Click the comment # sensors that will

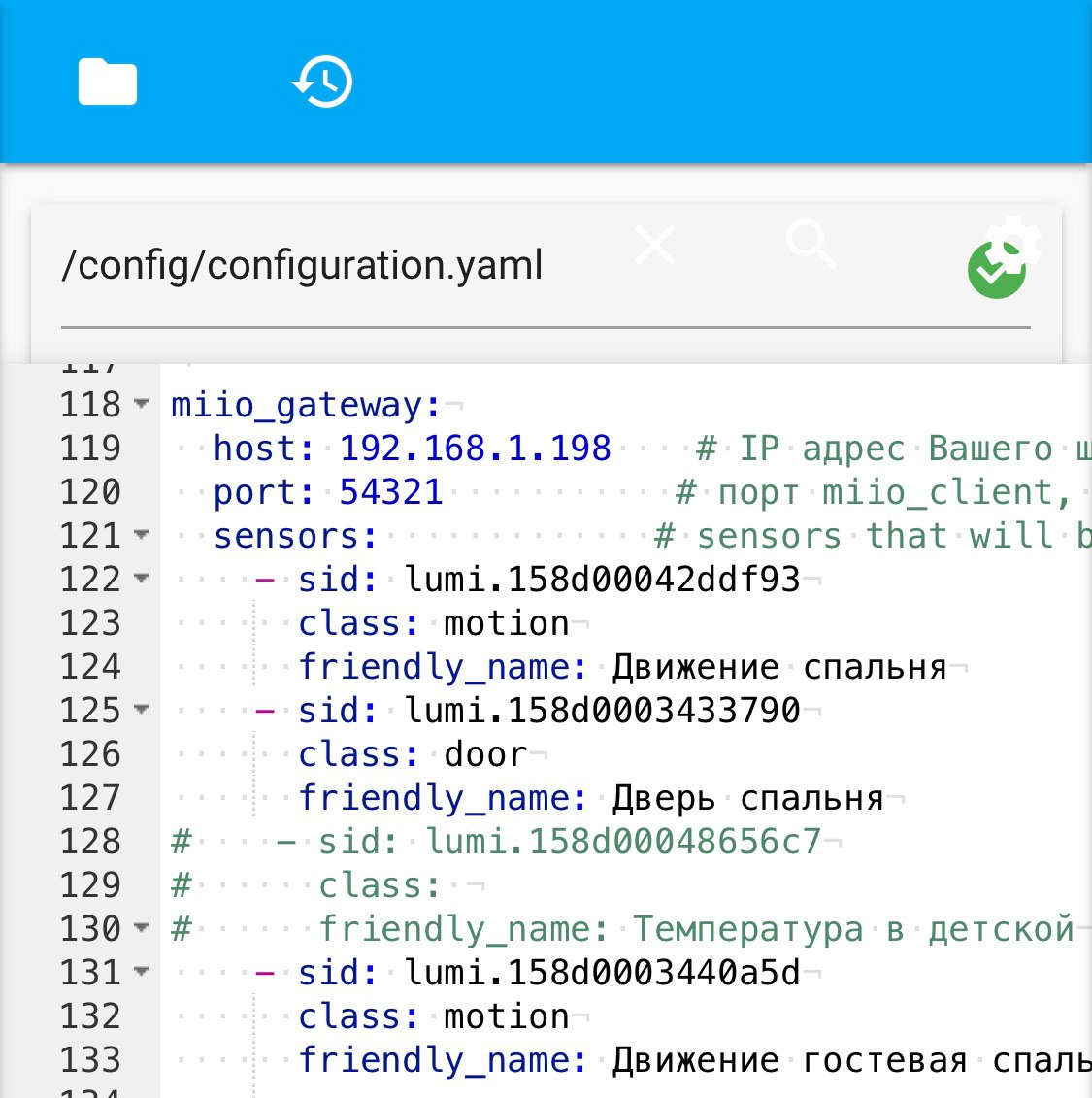coord(853,536)
